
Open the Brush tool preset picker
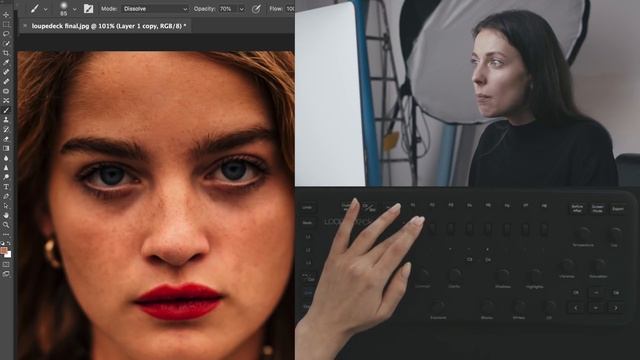coord(35,9)
